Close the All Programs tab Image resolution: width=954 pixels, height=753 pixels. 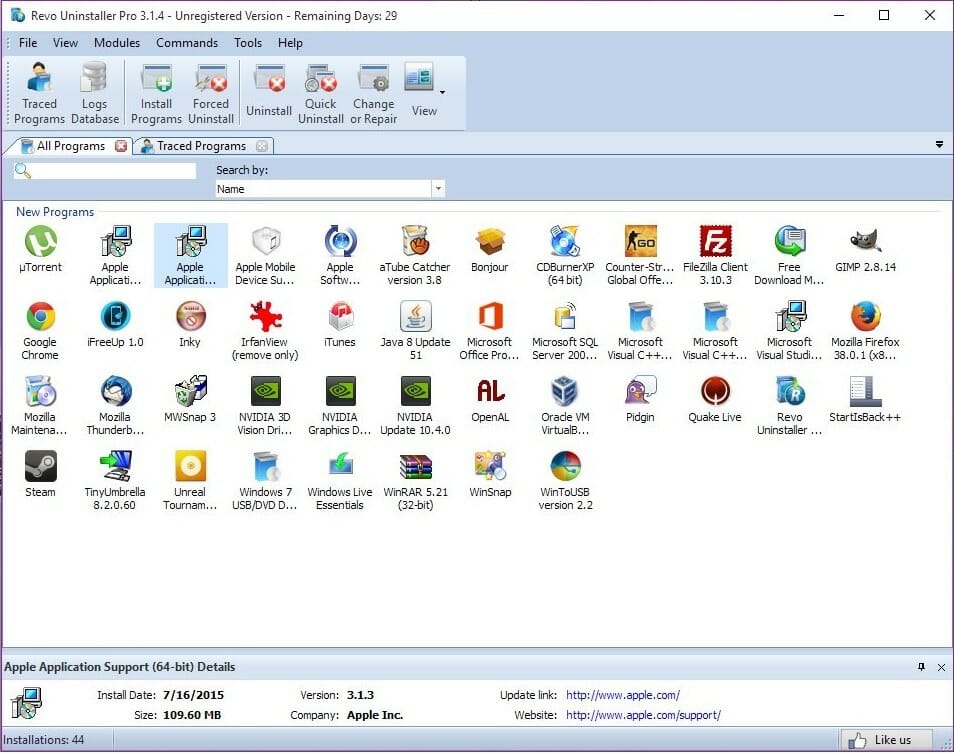(121, 146)
